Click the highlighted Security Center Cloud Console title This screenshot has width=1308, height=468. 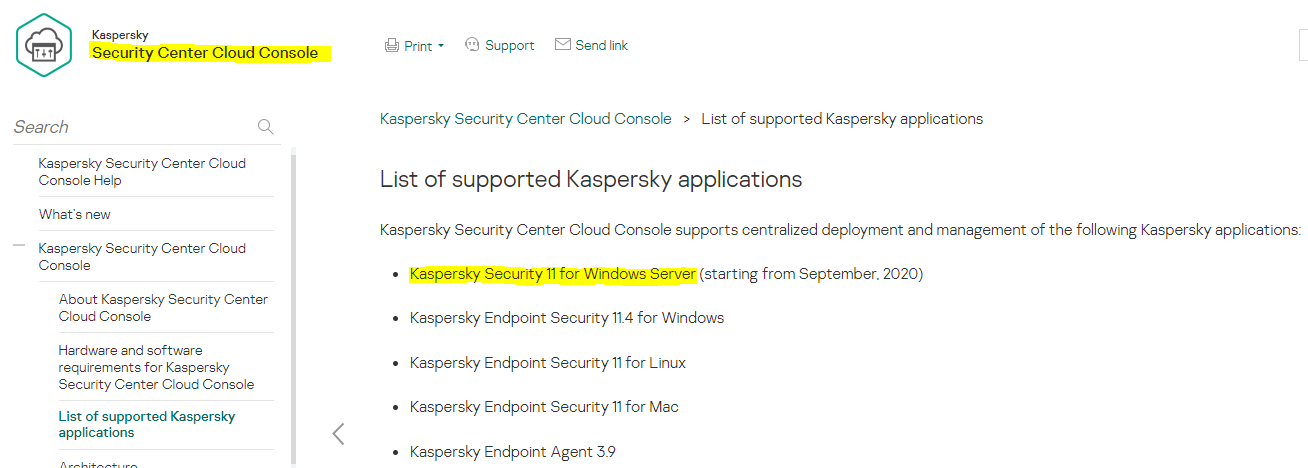click(205, 53)
